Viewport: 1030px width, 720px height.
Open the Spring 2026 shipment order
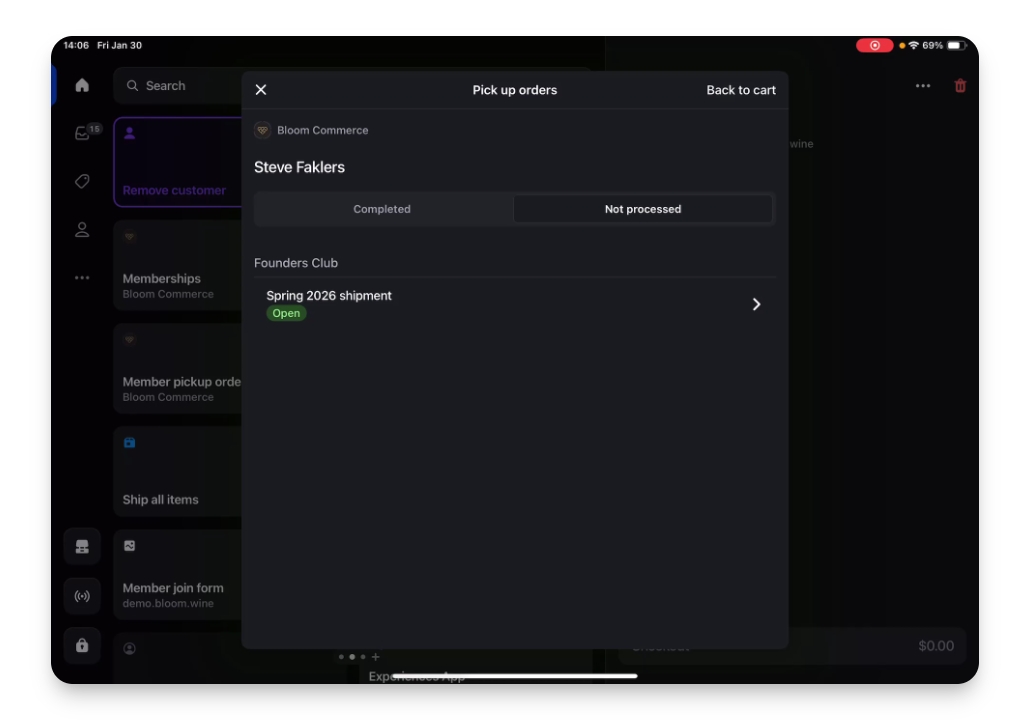tap(514, 304)
